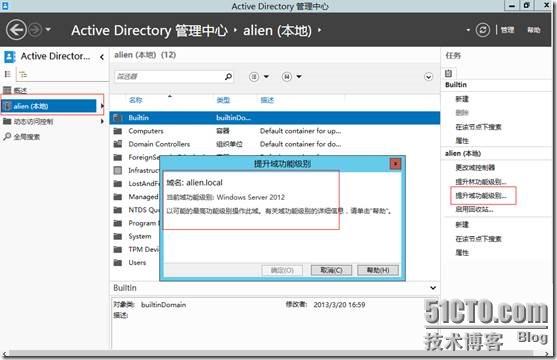
Task: Click 新建 under Builtin tasks
Action: click(x=462, y=99)
